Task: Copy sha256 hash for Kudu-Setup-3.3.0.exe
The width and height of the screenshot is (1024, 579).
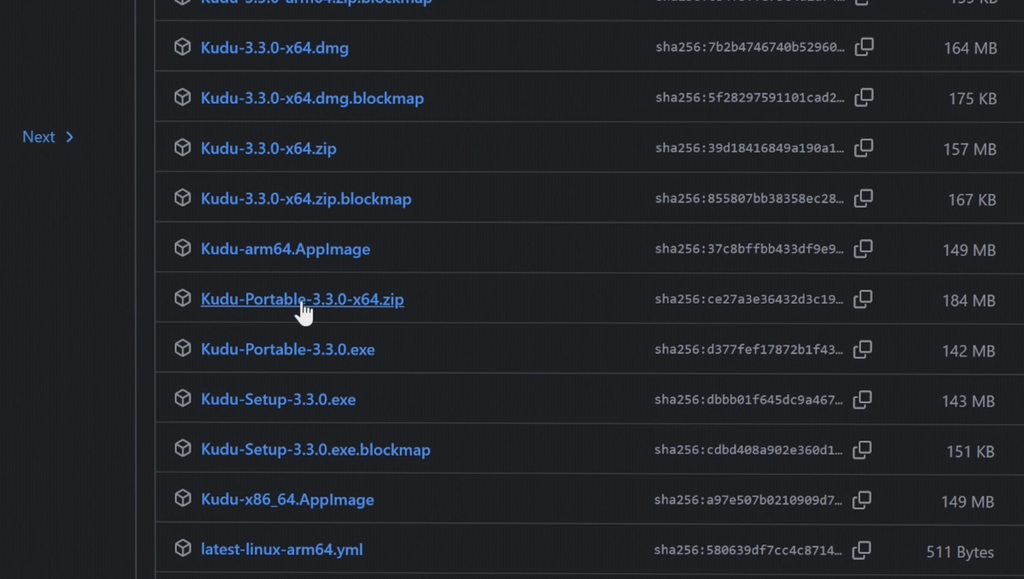Action: click(x=863, y=399)
